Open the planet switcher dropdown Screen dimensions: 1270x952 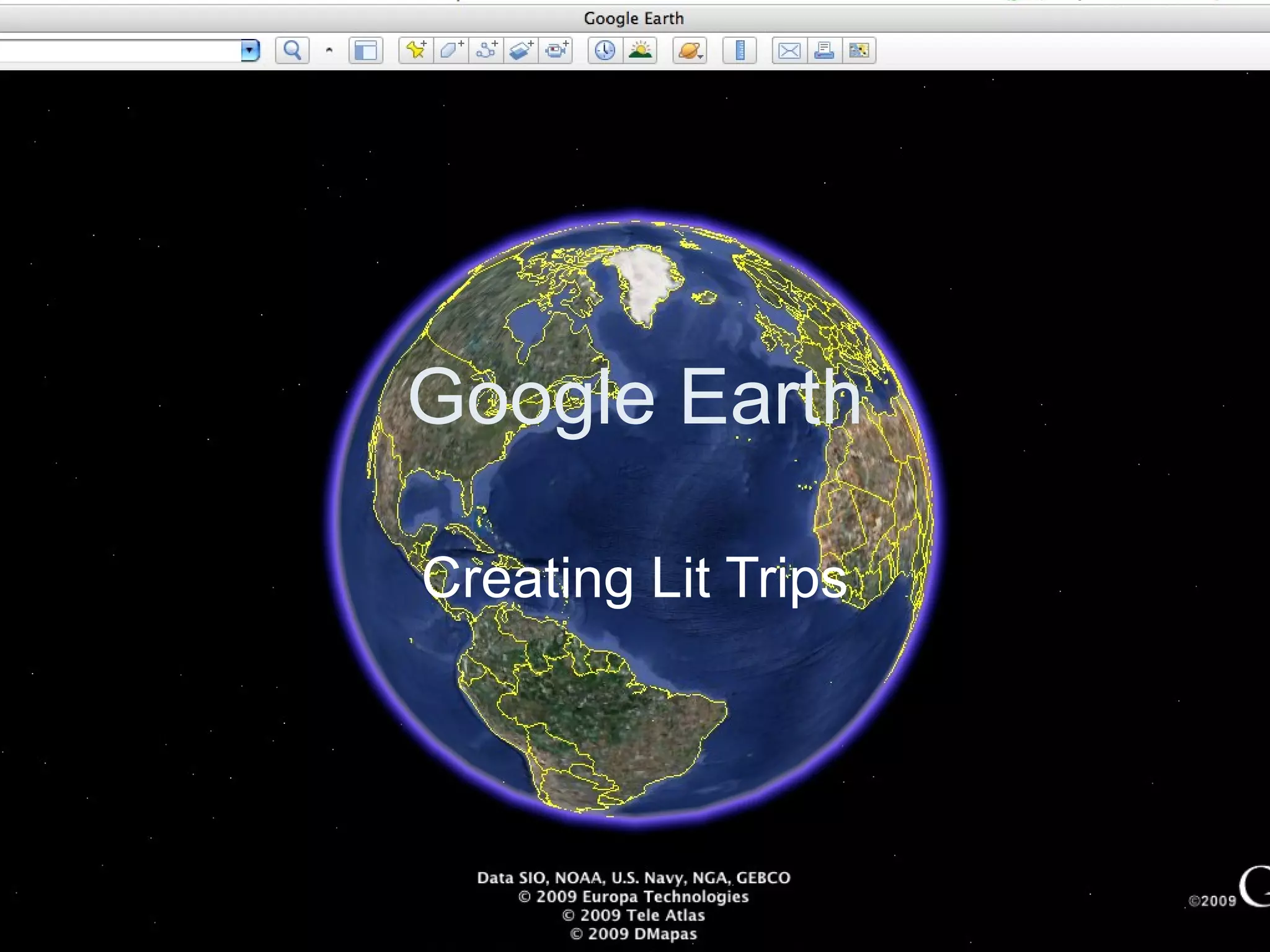pyautogui.click(x=690, y=50)
